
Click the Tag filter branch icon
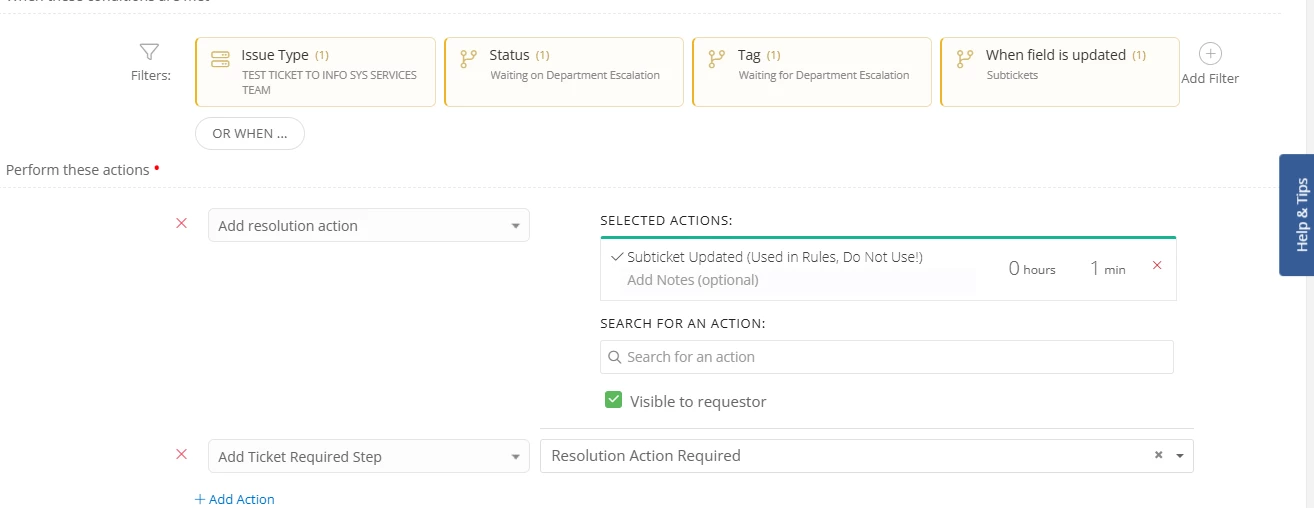tap(716, 59)
